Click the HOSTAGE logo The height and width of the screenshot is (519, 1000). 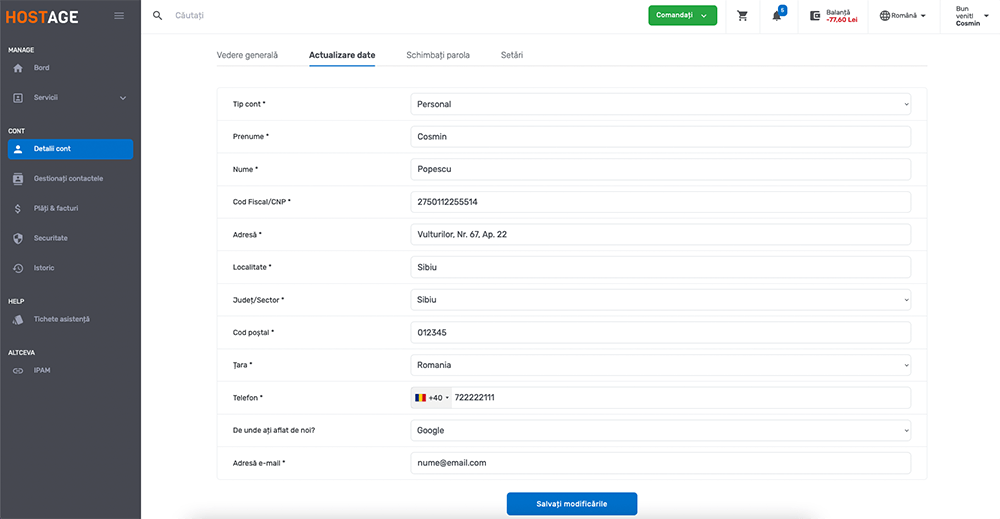pyautogui.click(x=41, y=17)
